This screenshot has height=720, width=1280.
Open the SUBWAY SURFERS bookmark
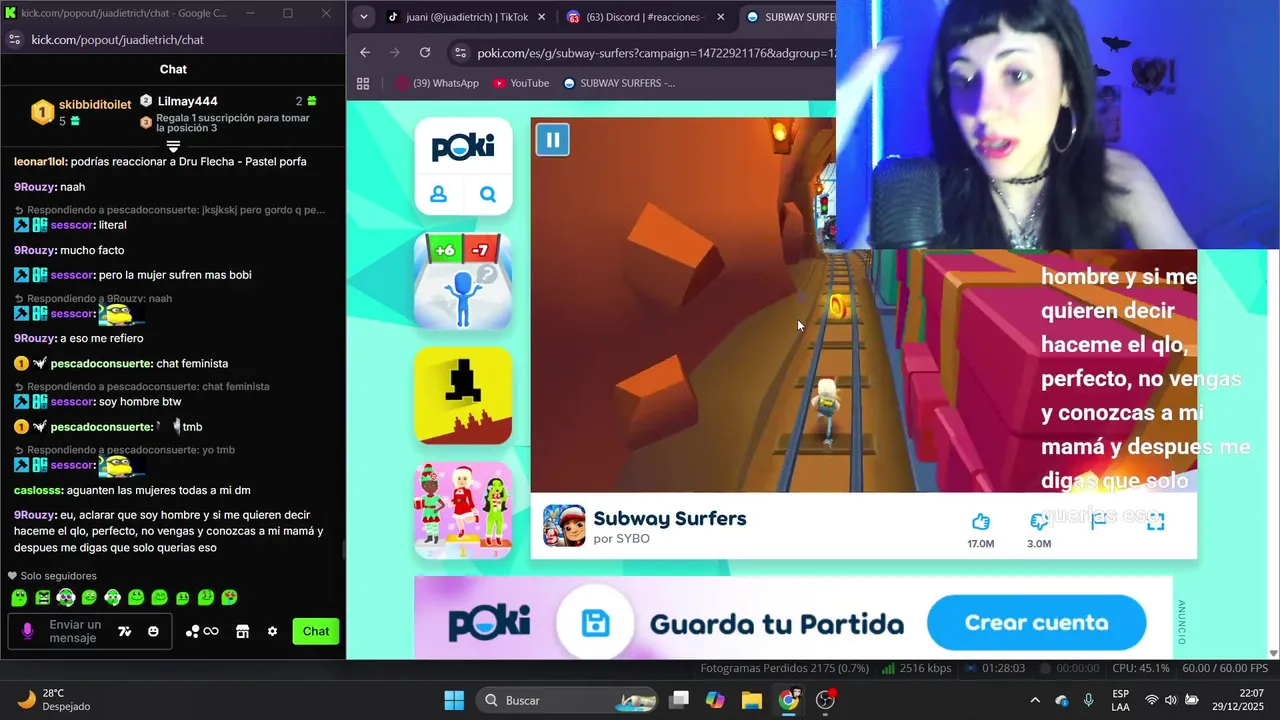point(619,83)
